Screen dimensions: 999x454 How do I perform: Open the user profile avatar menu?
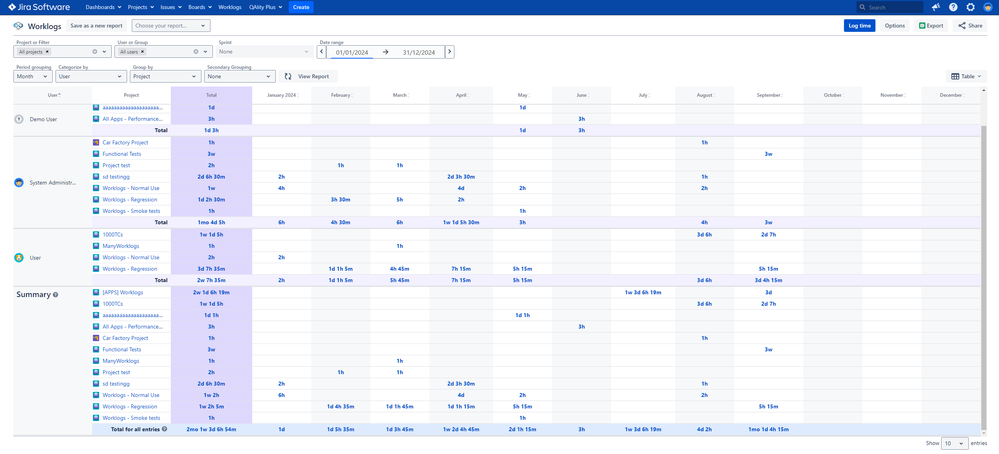pos(988,7)
